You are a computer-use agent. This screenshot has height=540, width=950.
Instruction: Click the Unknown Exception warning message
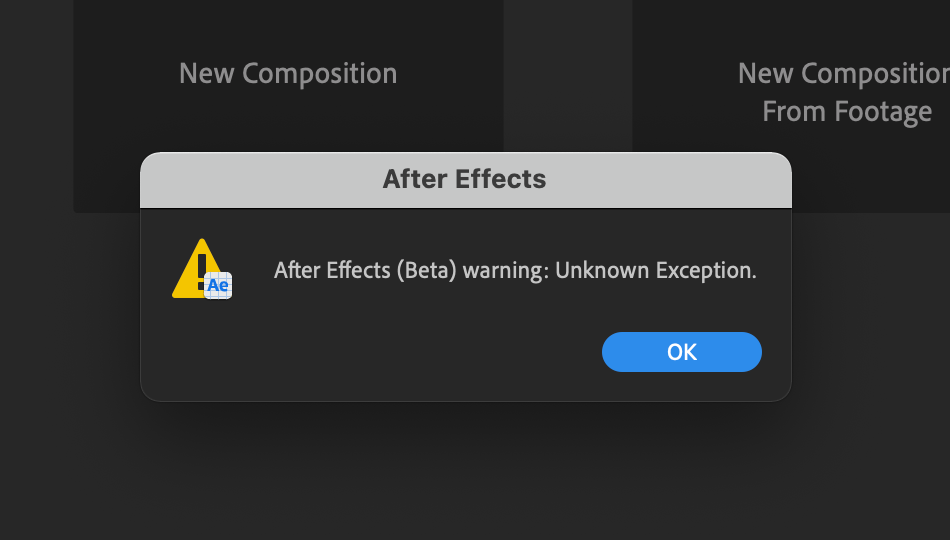tap(515, 270)
